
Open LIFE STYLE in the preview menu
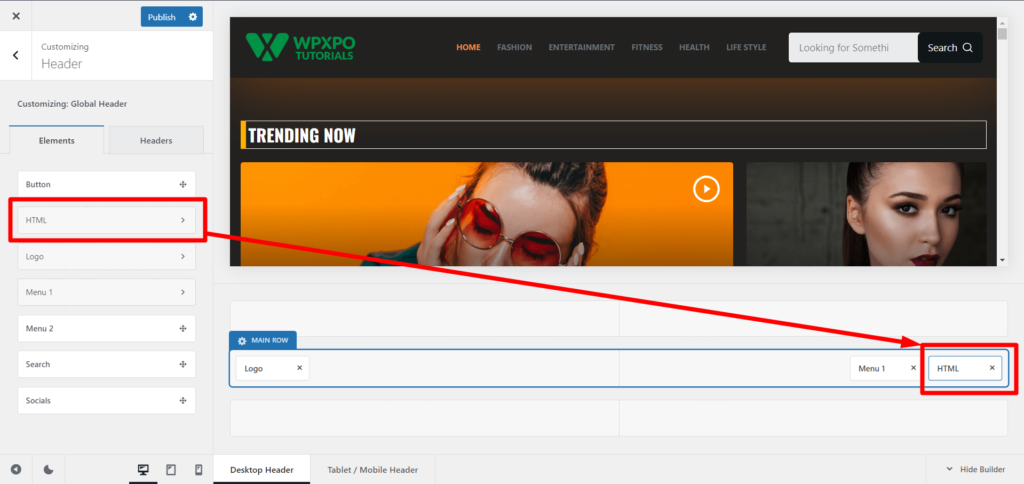[746, 48]
